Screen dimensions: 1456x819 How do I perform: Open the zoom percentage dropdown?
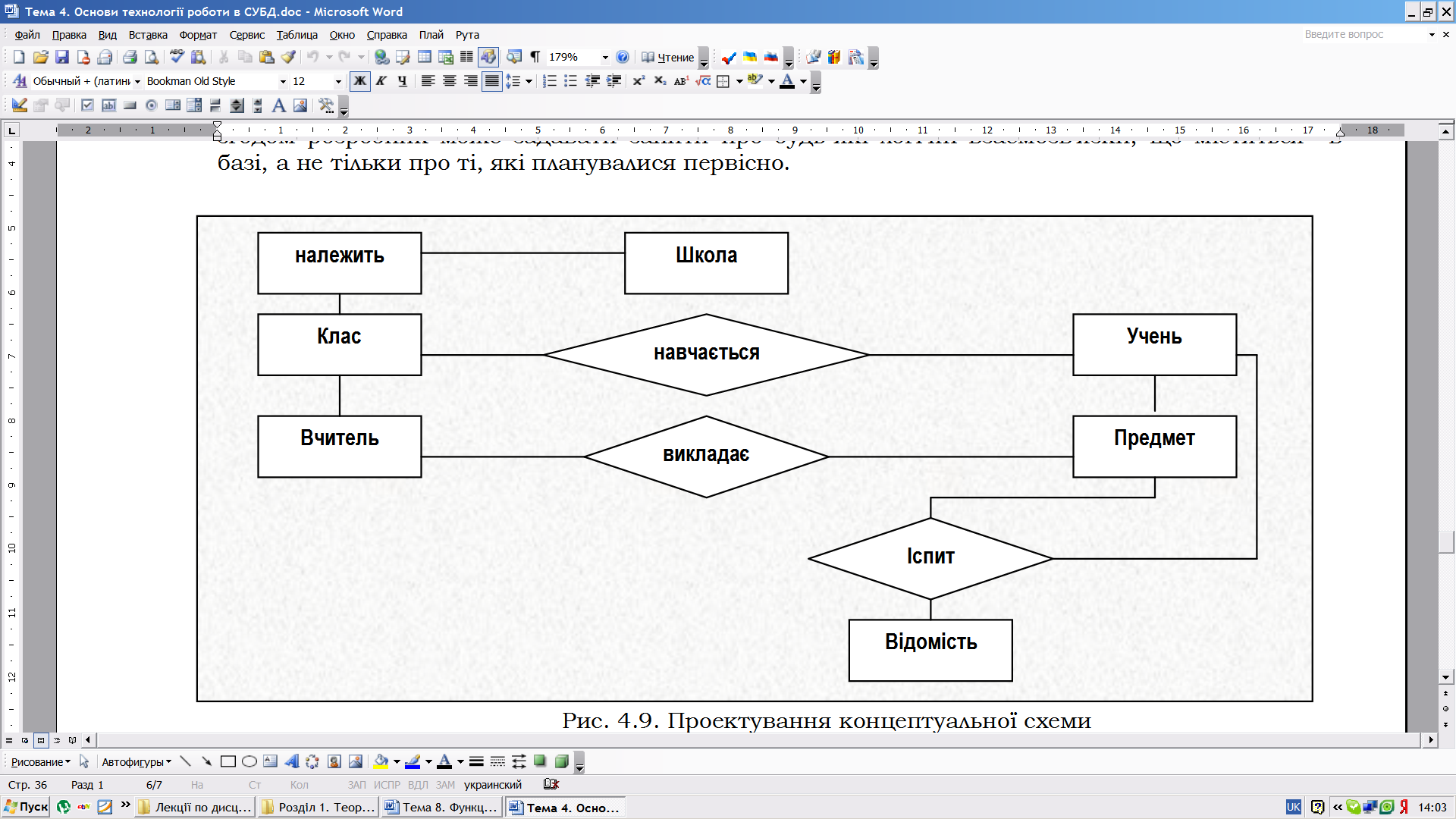click(x=604, y=57)
